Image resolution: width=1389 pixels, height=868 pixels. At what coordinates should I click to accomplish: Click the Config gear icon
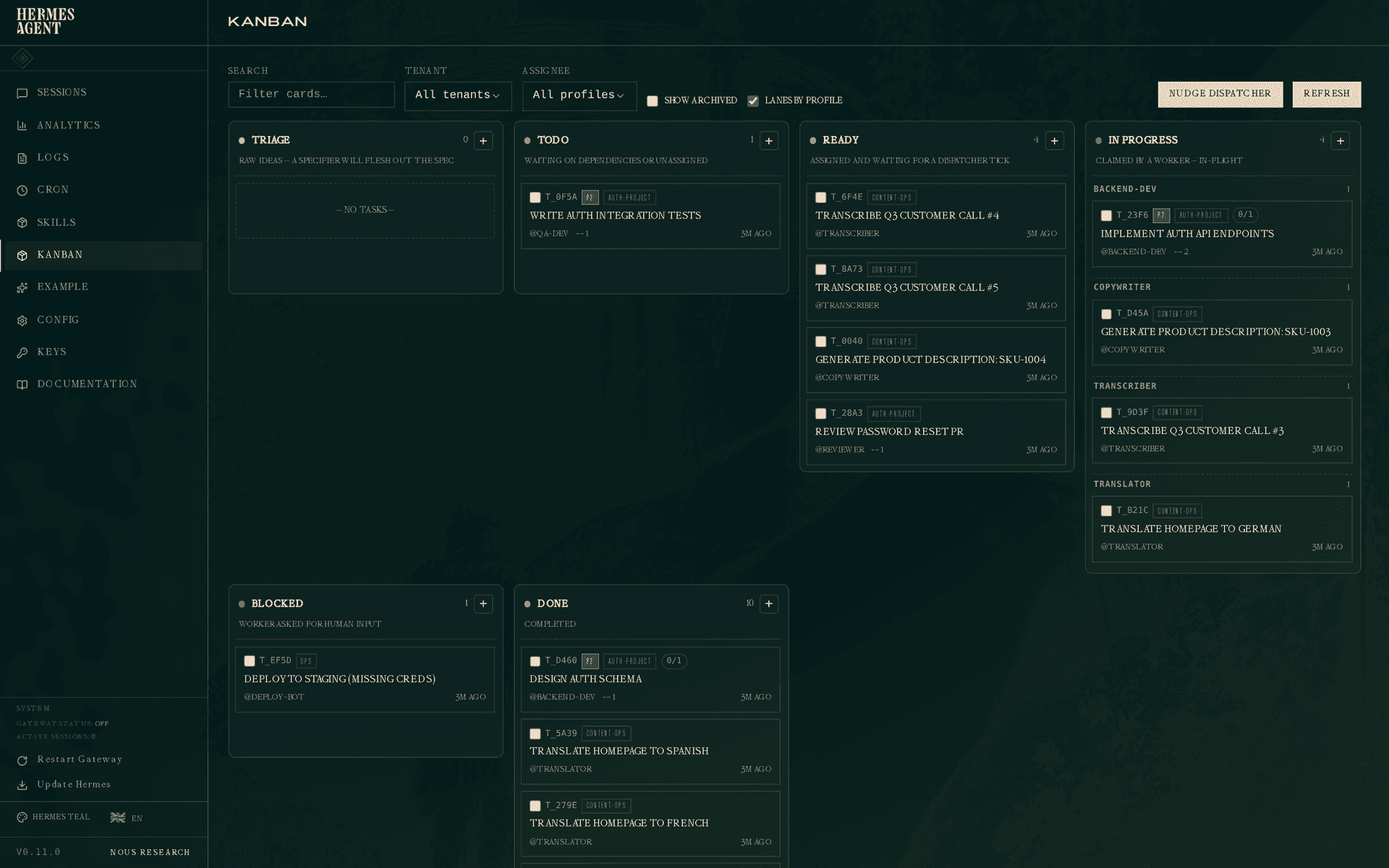(22, 320)
